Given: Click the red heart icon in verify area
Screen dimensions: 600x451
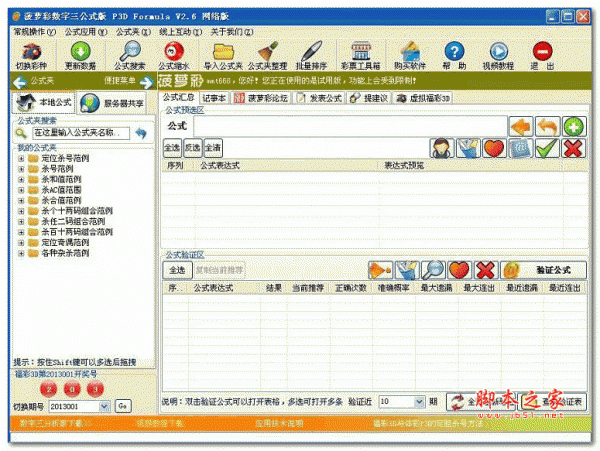Looking at the screenshot, I should (x=459, y=270).
